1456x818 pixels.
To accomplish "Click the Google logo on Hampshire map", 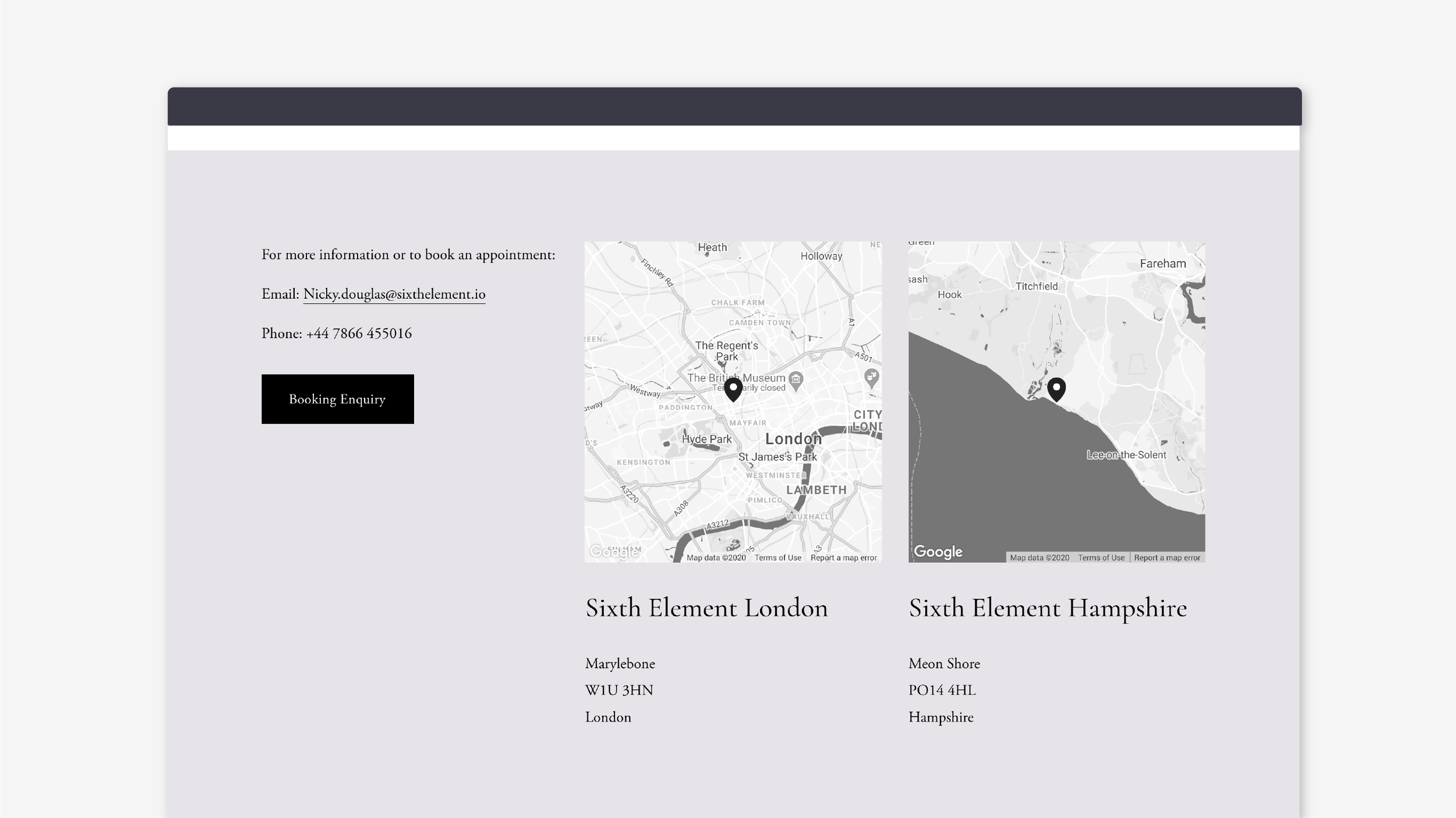I will 938,551.
